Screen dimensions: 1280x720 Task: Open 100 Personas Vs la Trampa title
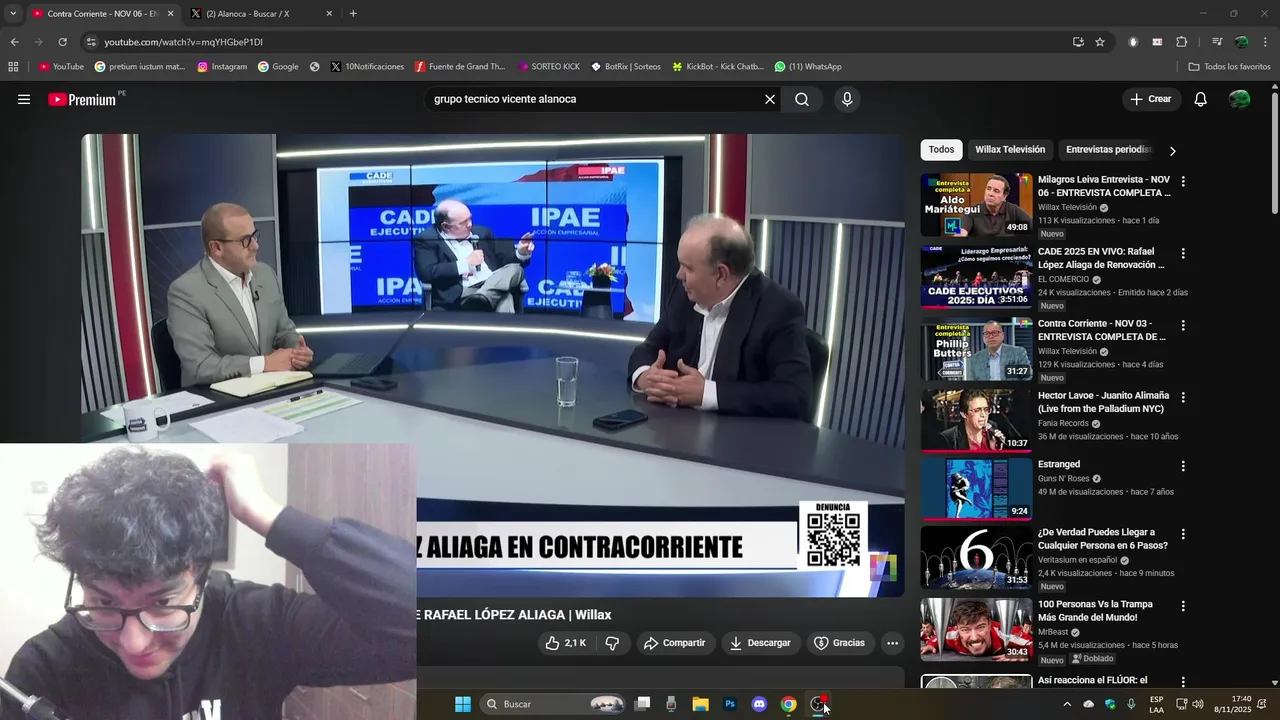pos(1095,611)
